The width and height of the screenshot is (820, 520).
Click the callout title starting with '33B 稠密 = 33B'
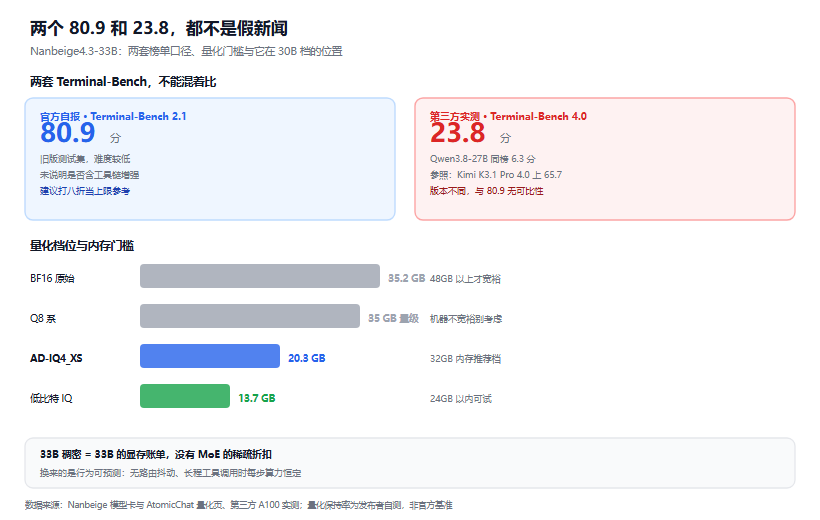[156, 455]
